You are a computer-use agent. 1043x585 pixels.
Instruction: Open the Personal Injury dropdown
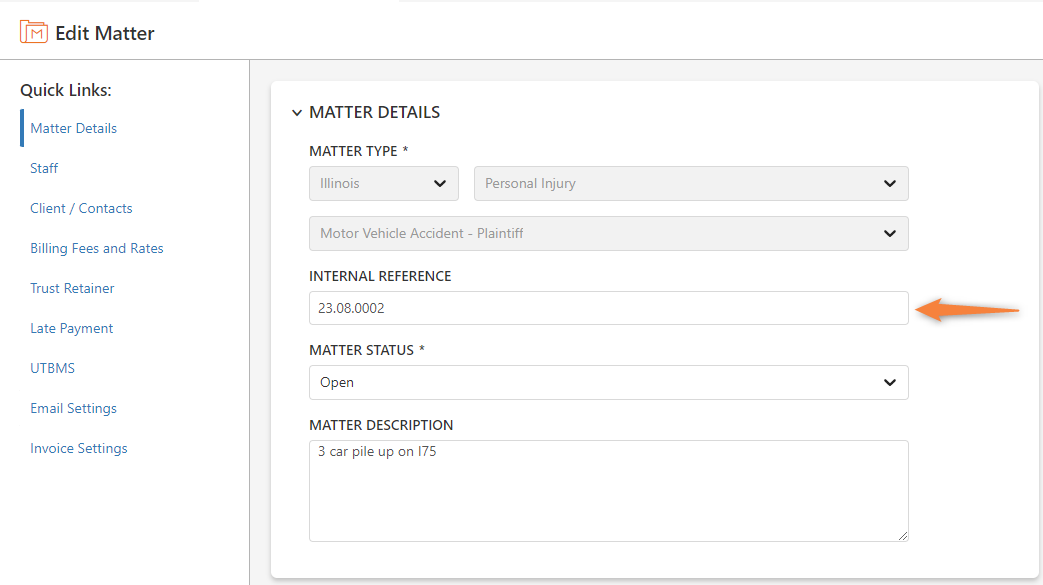[x=691, y=184]
